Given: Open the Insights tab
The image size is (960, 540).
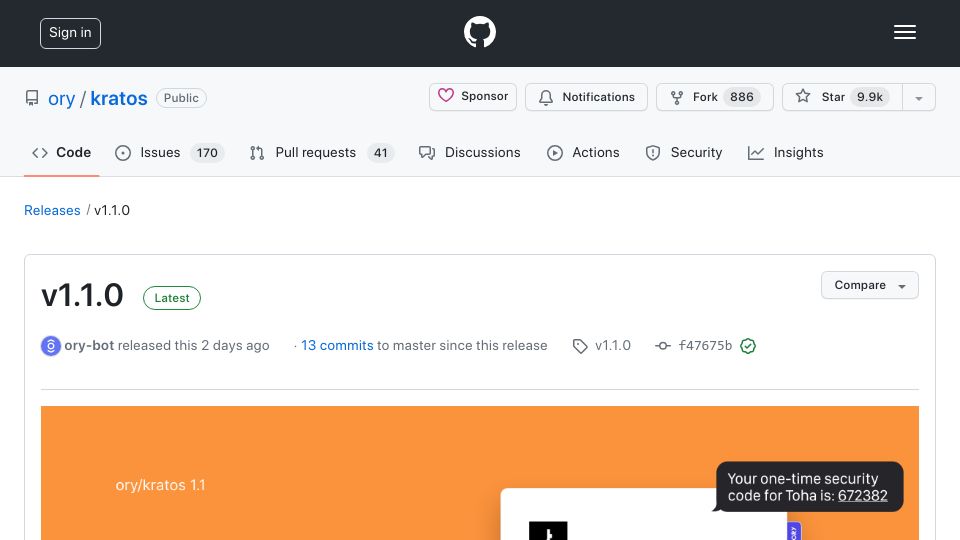Looking at the screenshot, I should click(786, 152).
